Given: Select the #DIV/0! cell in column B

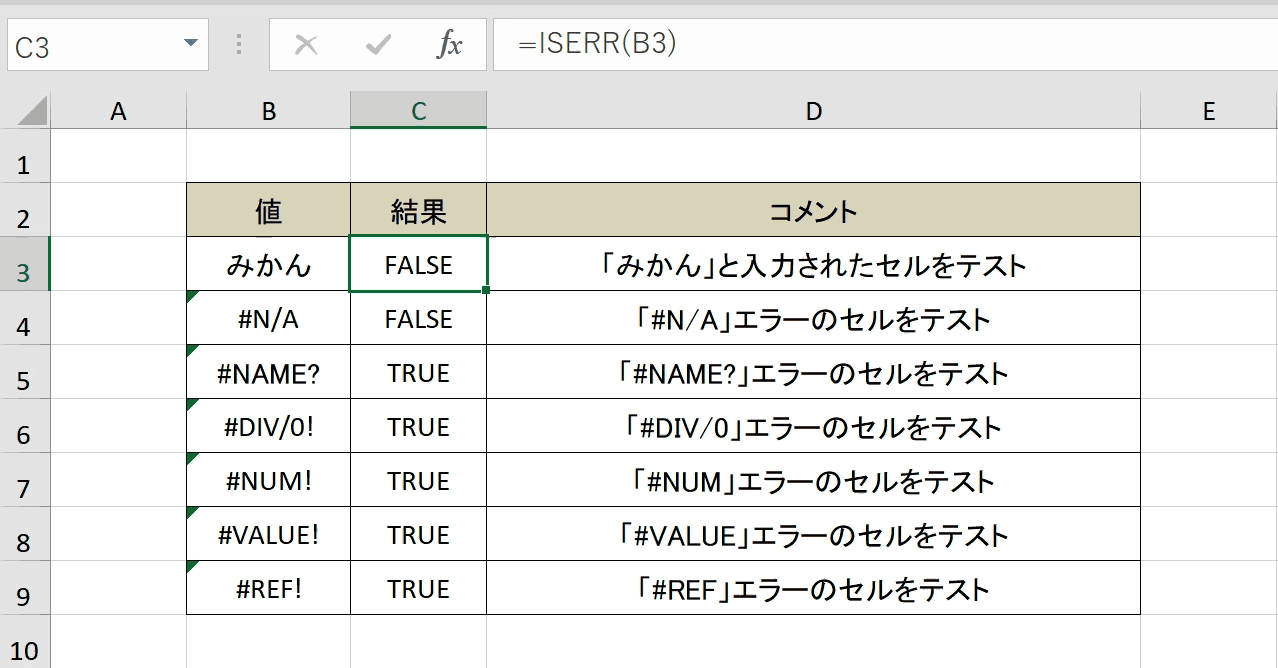Looking at the screenshot, I should pyautogui.click(x=268, y=426).
